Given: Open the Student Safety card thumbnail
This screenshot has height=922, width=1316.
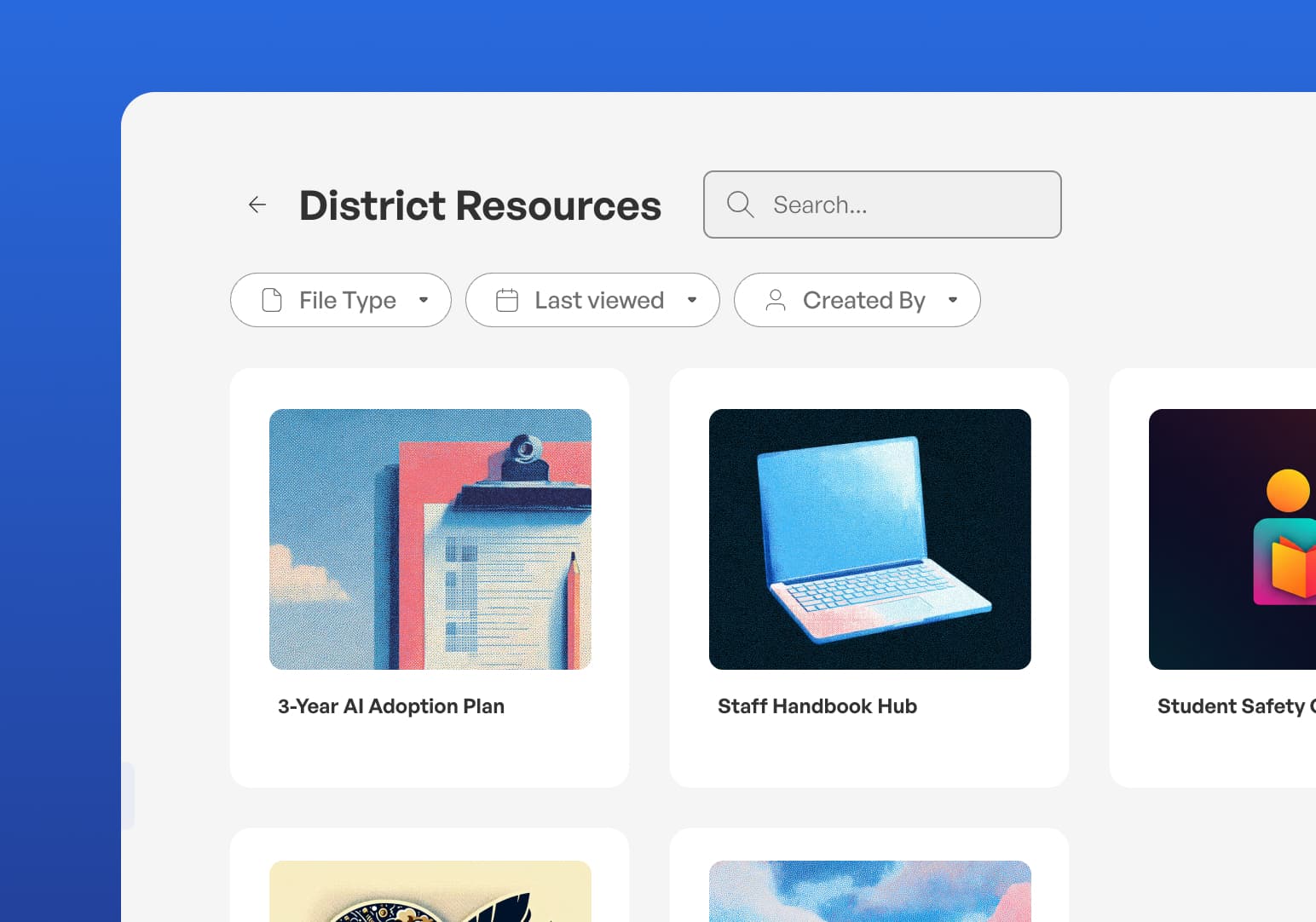Looking at the screenshot, I should tap(1232, 539).
